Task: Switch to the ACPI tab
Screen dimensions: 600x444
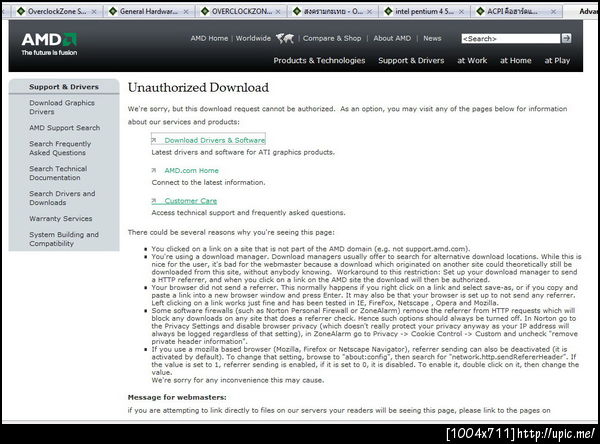Action: [x=517, y=11]
